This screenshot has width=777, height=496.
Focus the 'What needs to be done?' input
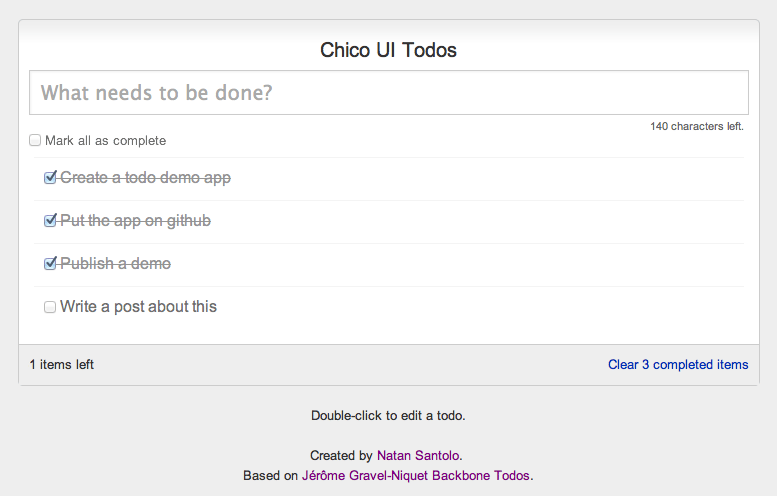coord(388,93)
